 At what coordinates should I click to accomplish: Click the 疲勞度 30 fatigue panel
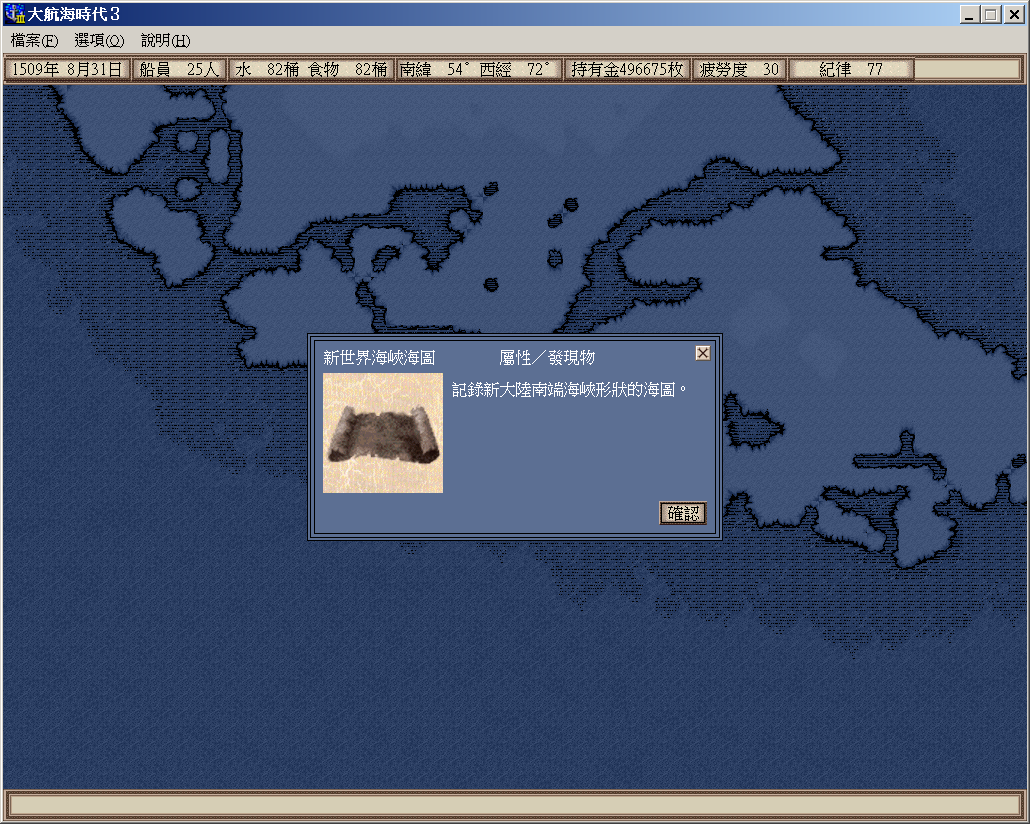740,70
